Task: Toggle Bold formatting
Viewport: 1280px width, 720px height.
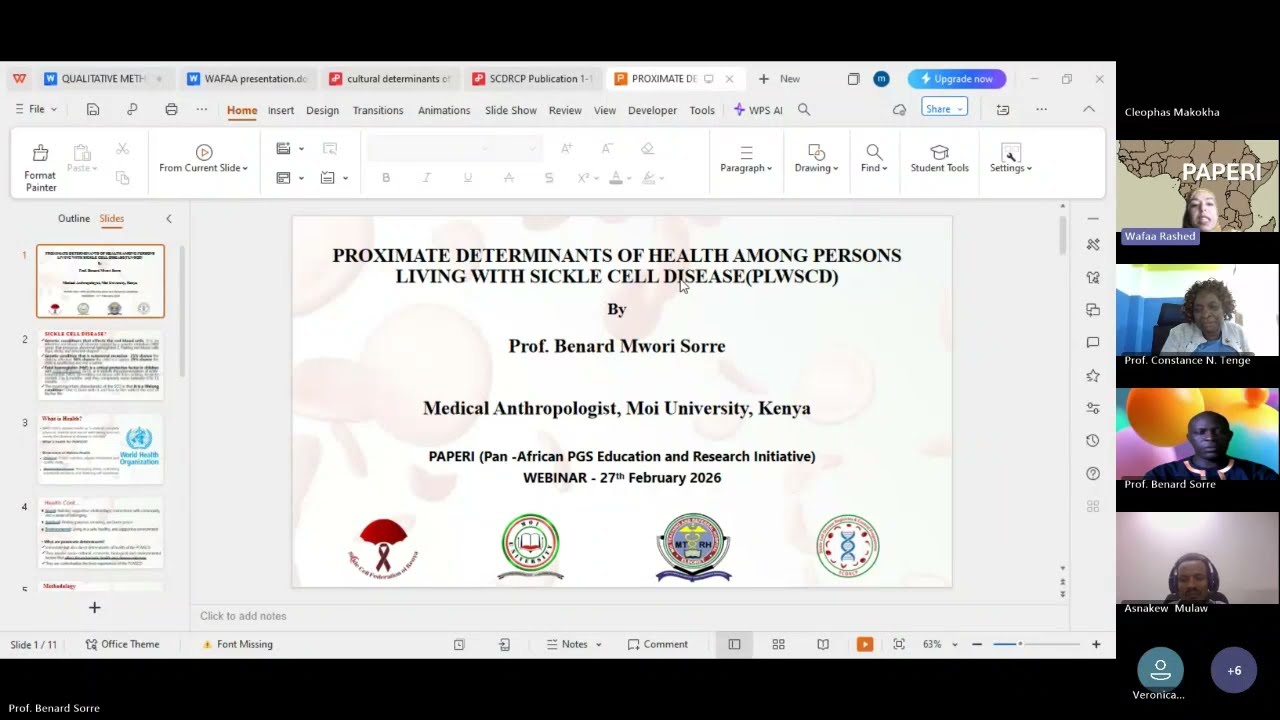Action: [x=386, y=178]
